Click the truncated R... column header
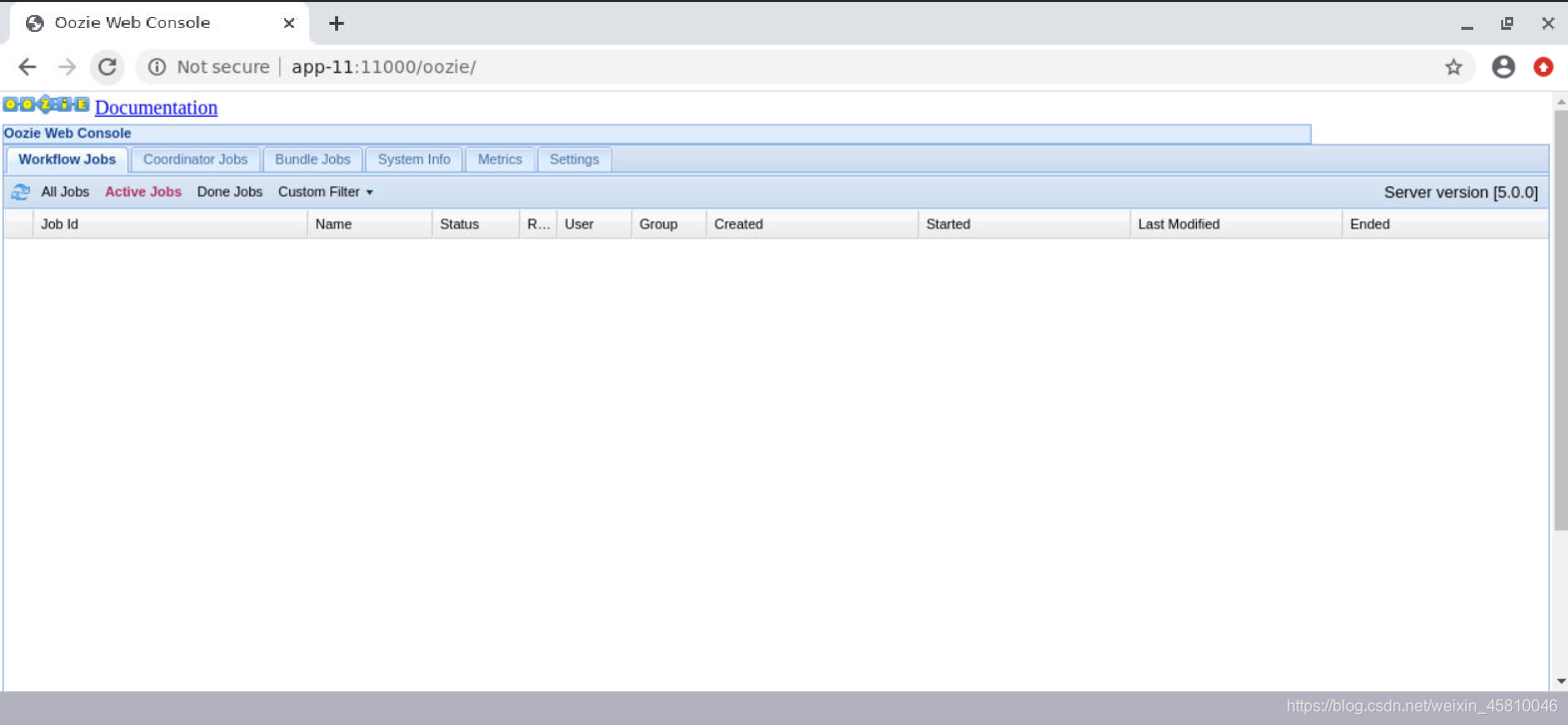This screenshot has width=1568, height=725. 538,224
